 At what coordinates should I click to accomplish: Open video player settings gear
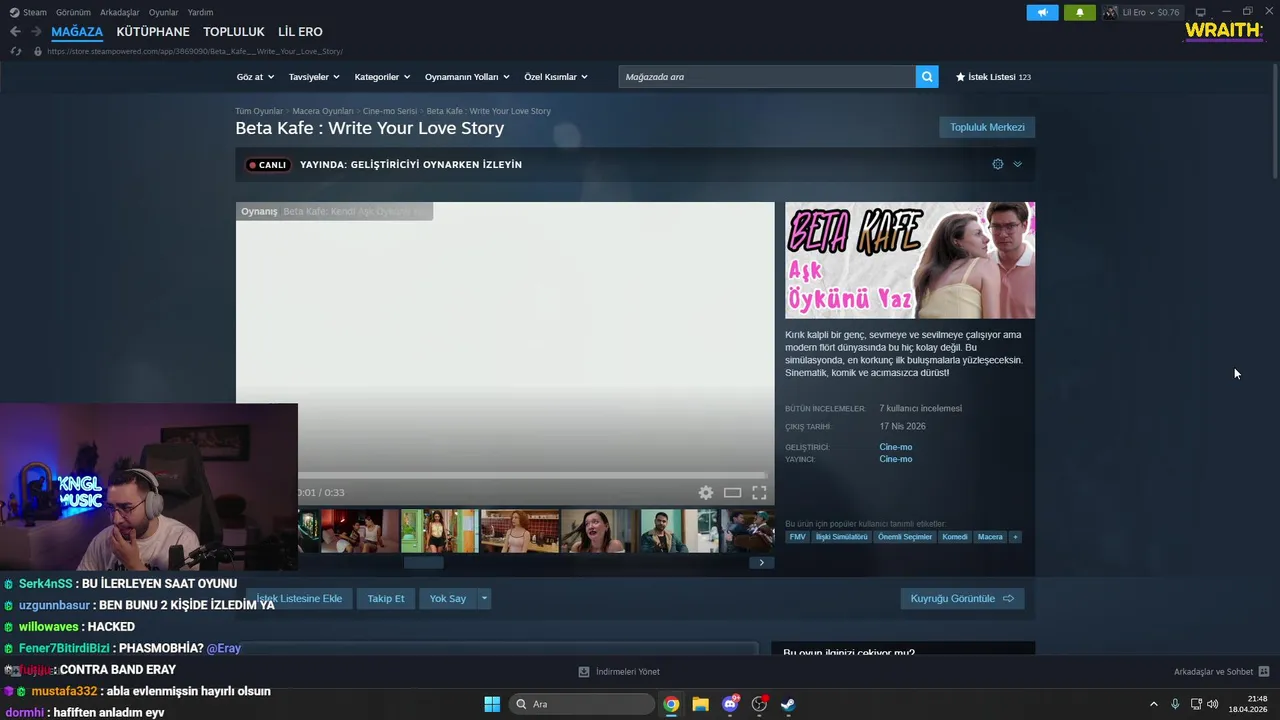tap(706, 493)
